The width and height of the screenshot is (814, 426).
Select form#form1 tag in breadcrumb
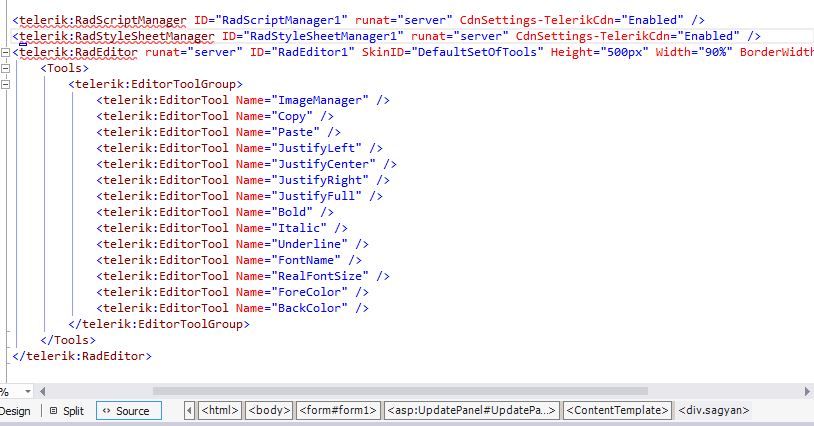tap(338, 410)
